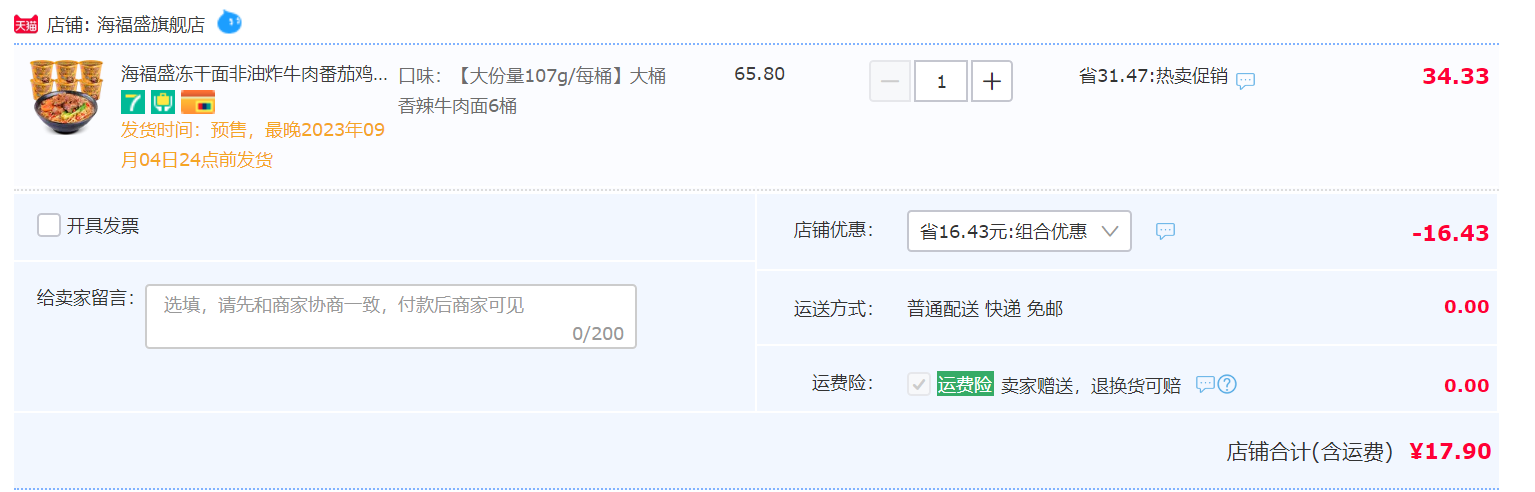Open the blue Wangwang chat icon

coord(230,21)
